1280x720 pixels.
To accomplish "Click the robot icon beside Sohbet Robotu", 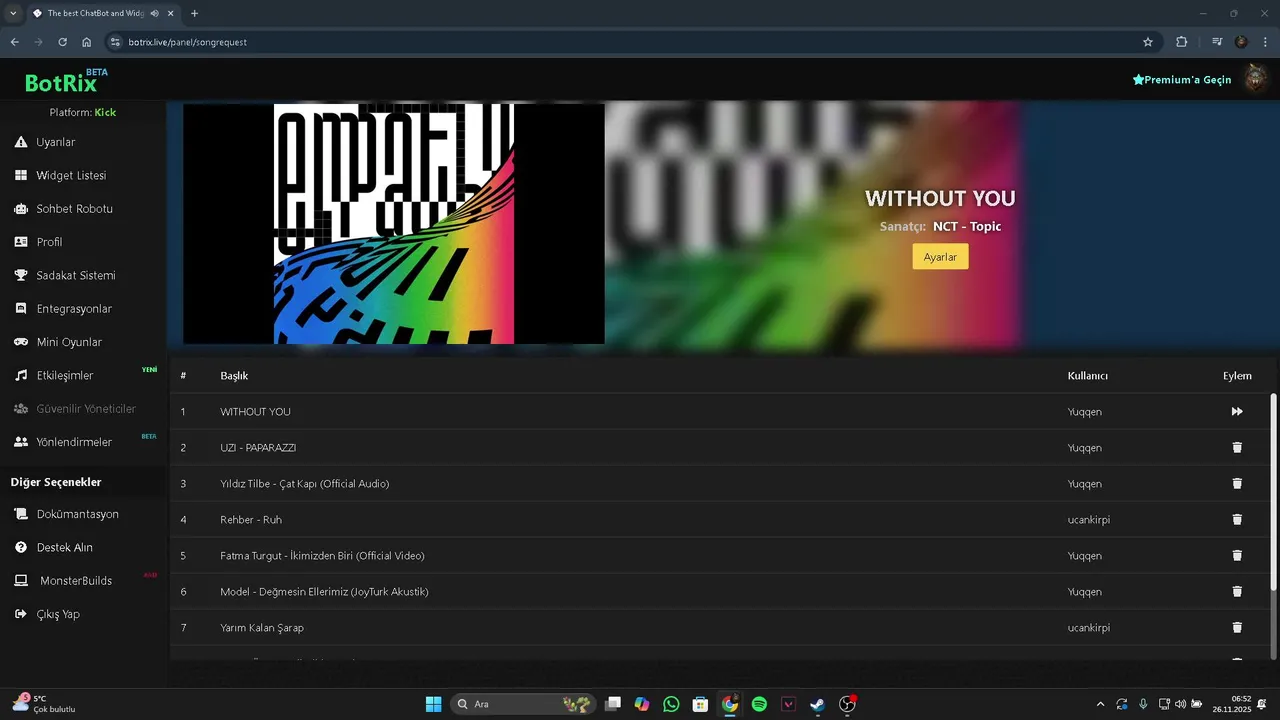I will coord(20,209).
